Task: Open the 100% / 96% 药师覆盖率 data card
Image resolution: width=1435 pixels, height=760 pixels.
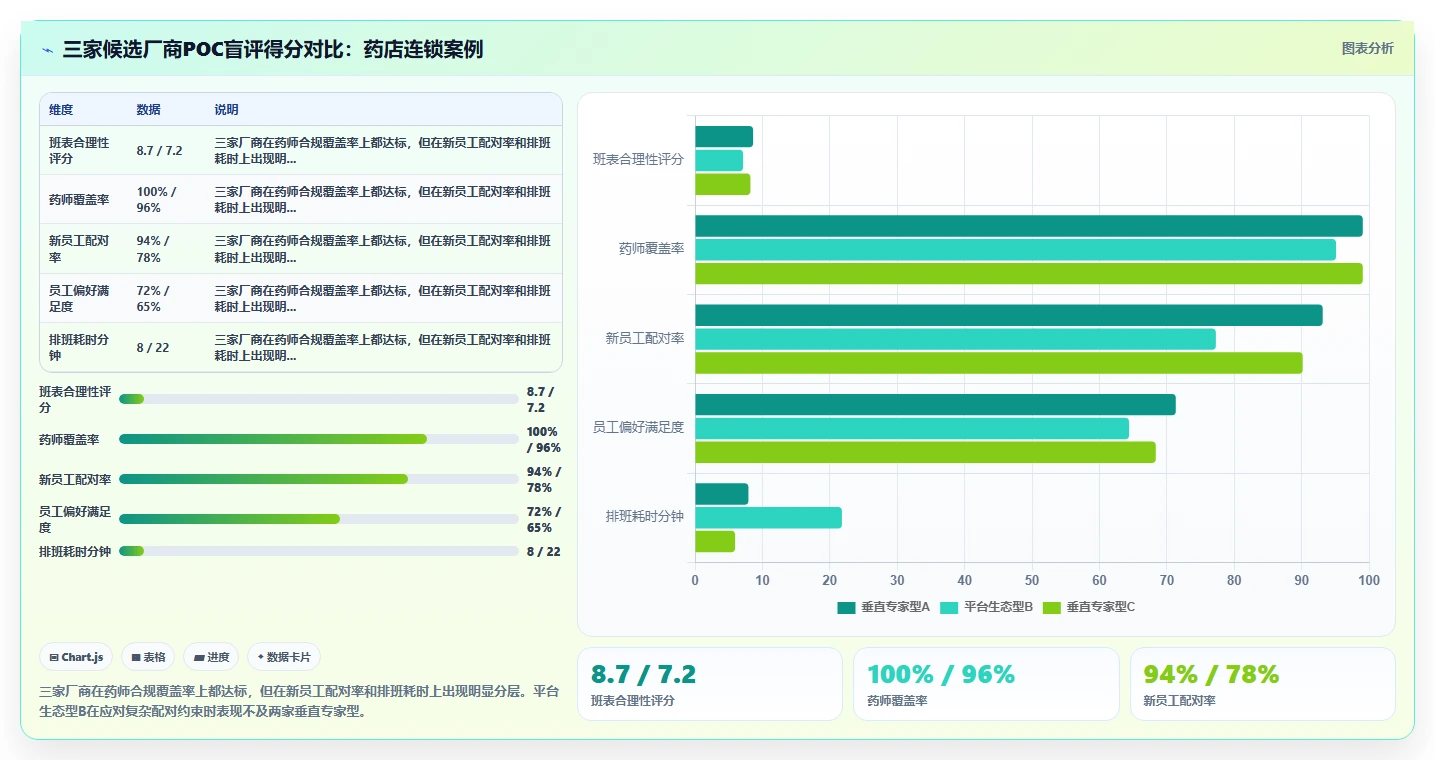Action: [986, 684]
